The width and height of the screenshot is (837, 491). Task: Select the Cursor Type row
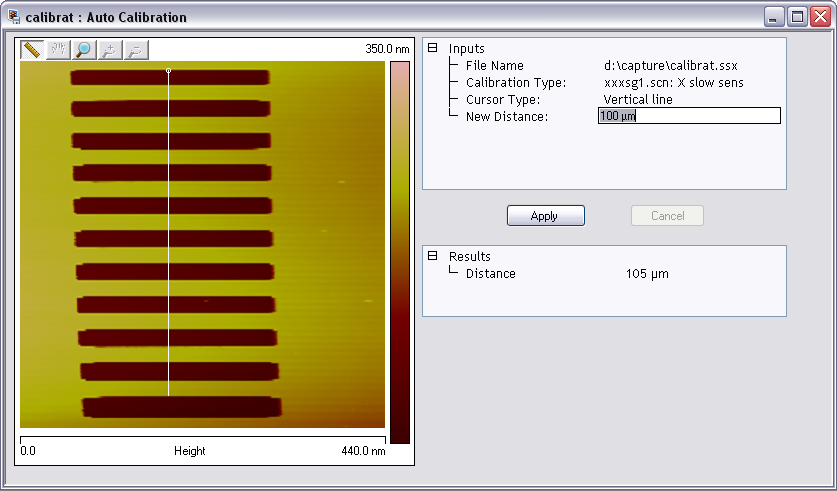[x=502, y=100]
